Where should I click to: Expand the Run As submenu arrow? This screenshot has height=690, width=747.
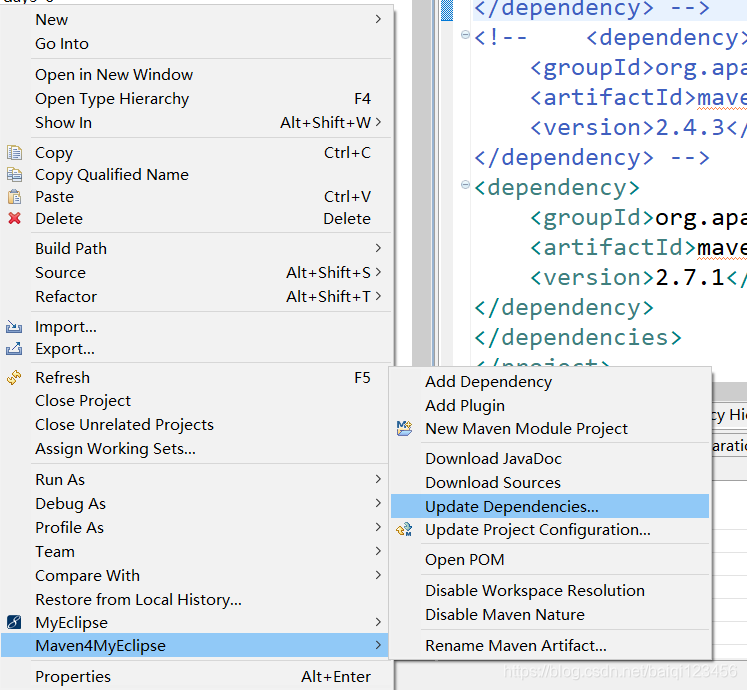[378, 479]
